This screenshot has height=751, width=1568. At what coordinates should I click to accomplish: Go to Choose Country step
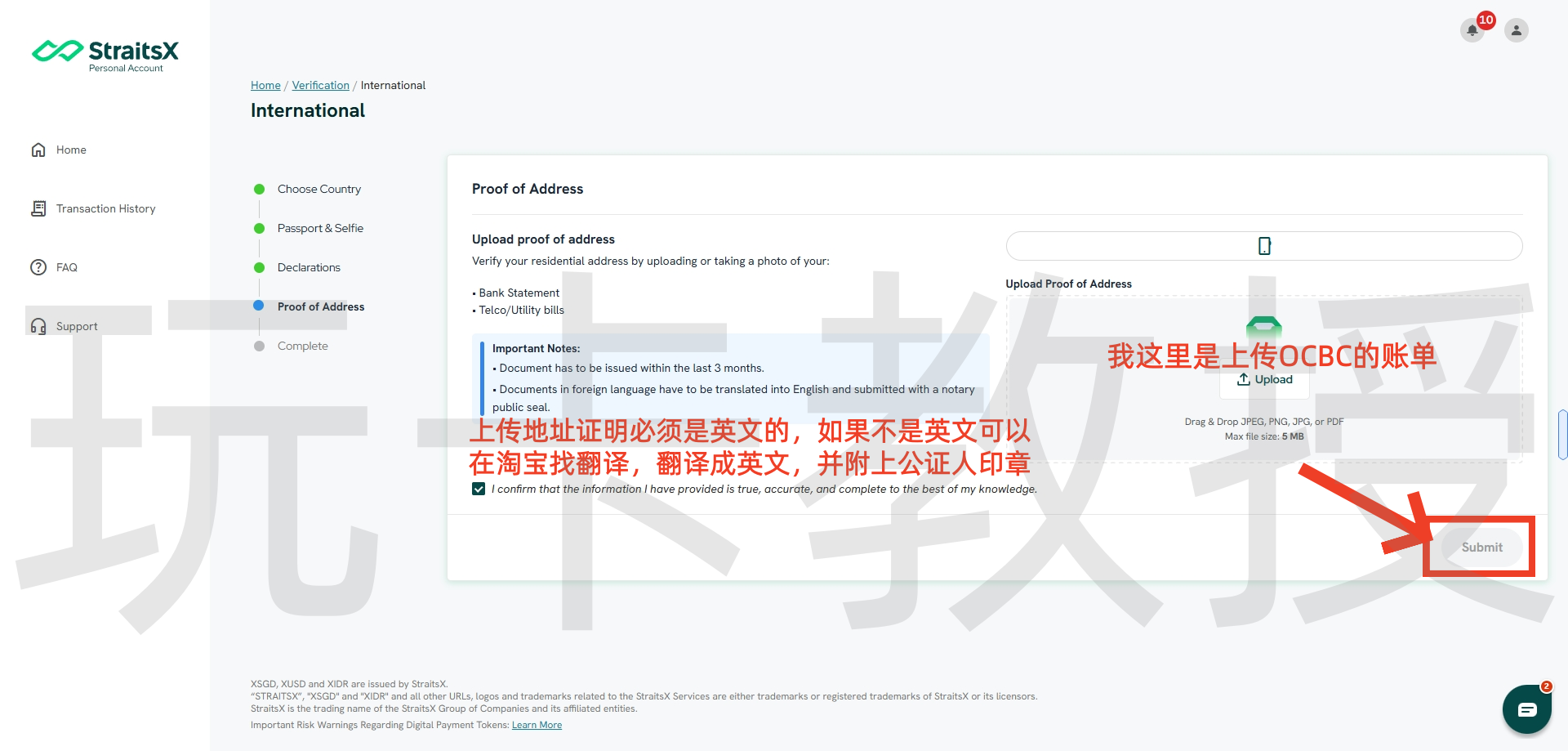(x=318, y=189)
